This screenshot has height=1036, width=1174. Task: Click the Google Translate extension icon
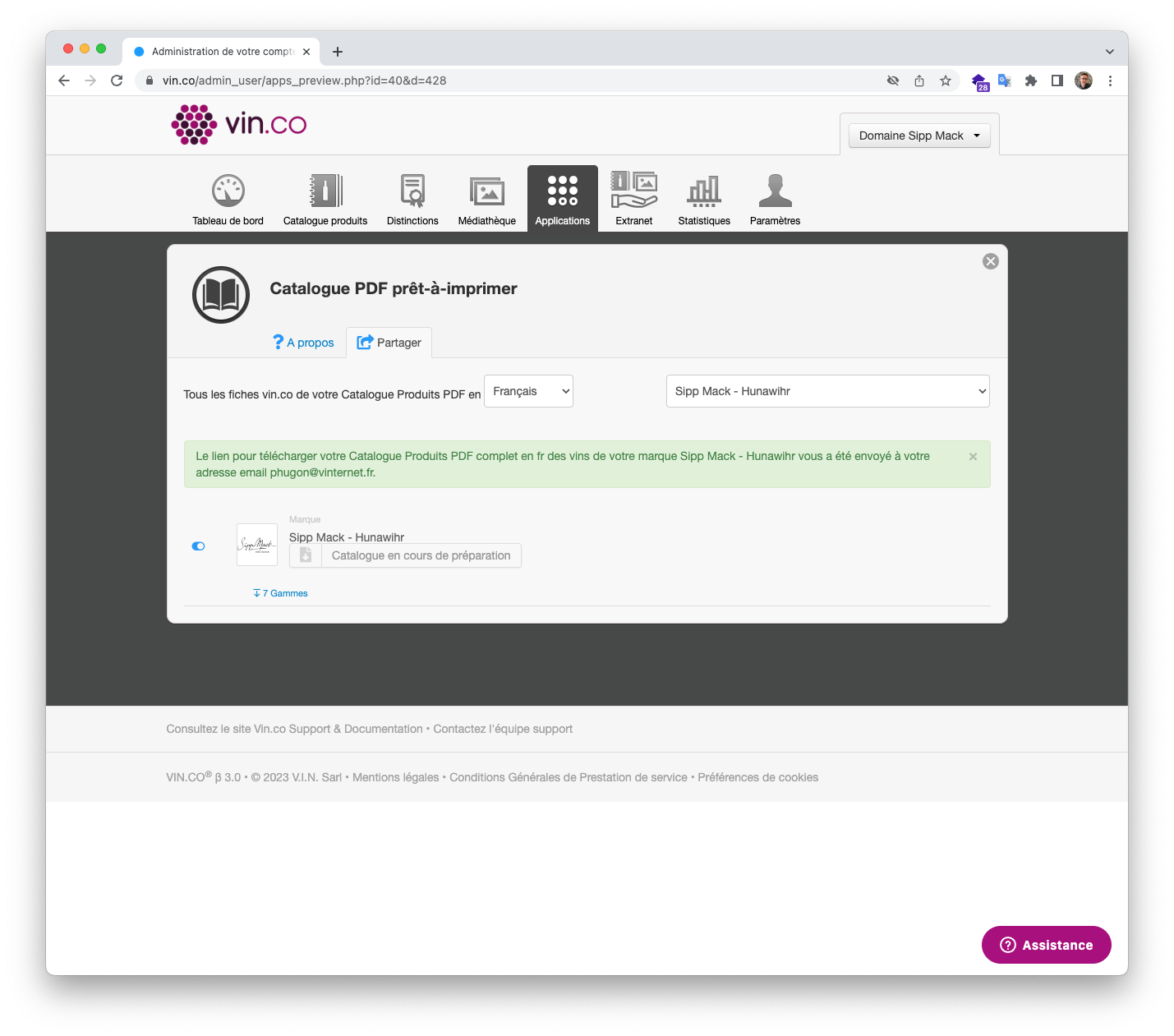(1005, 81)
